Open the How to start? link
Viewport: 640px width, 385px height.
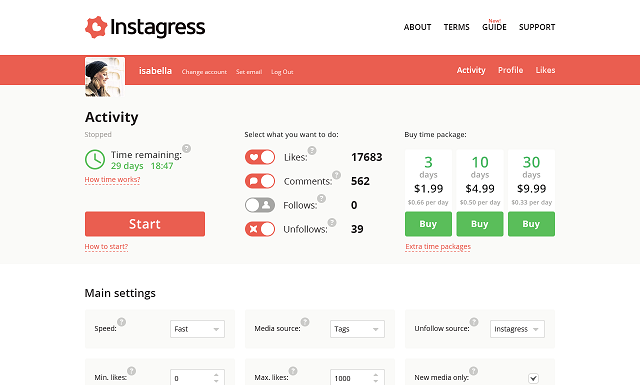106,247
